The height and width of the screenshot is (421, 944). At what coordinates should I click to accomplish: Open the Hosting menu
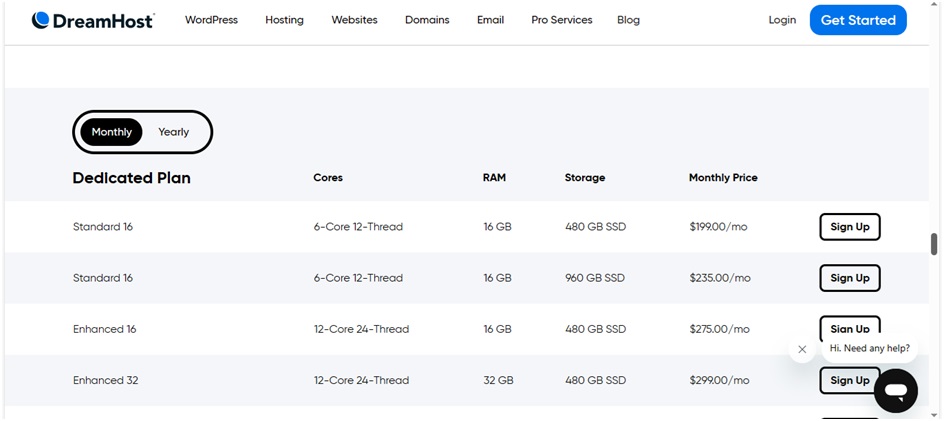(x=284, y=20)
